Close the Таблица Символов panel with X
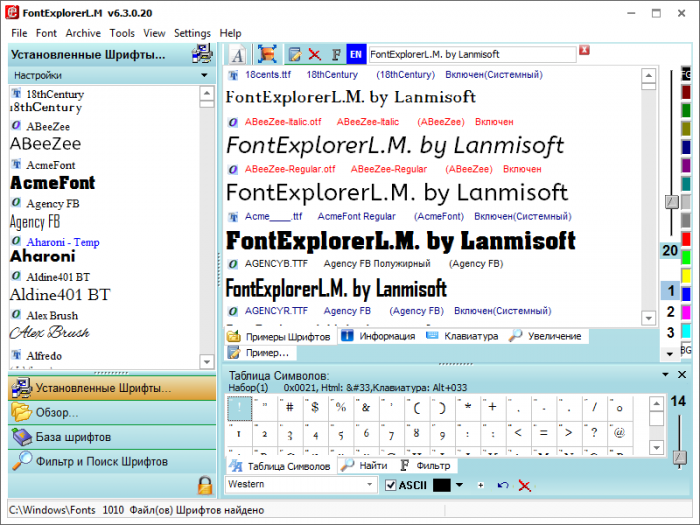The width and height of the screenshot is (700, 525). coord(682,375)
